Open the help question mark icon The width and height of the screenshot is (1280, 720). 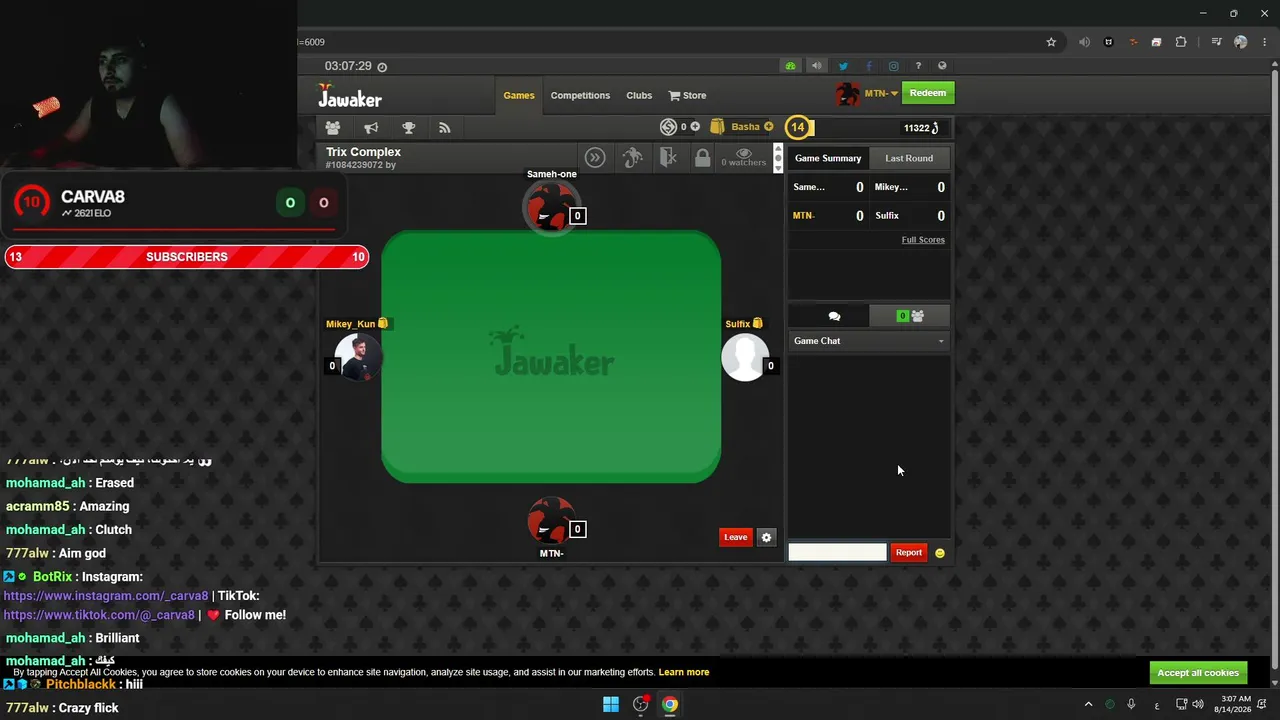coord(918,66)
